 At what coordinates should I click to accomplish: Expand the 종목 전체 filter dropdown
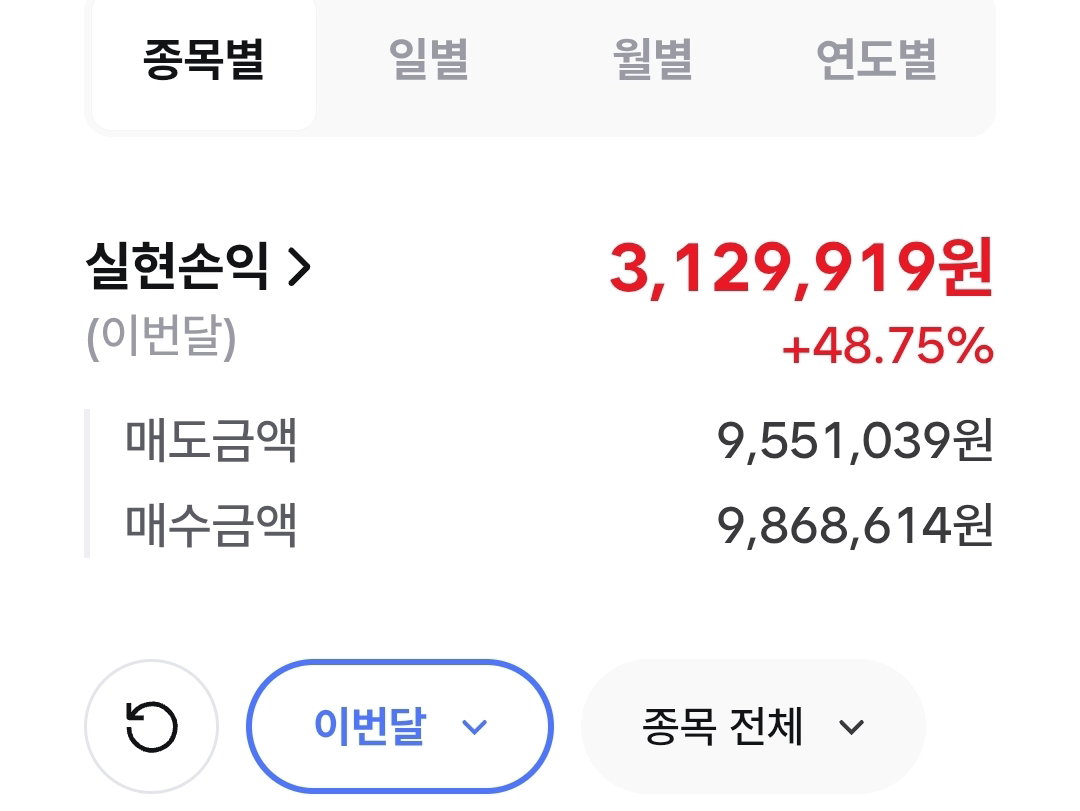[753, 726]
